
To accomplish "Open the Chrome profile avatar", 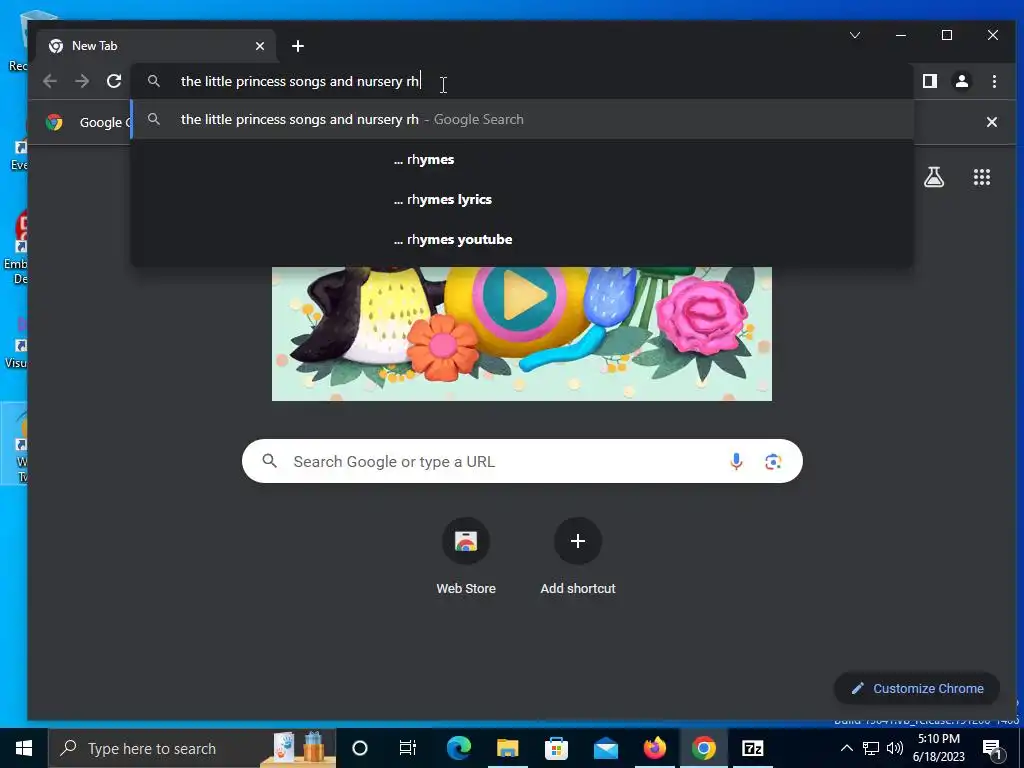I will pos(961,81).
